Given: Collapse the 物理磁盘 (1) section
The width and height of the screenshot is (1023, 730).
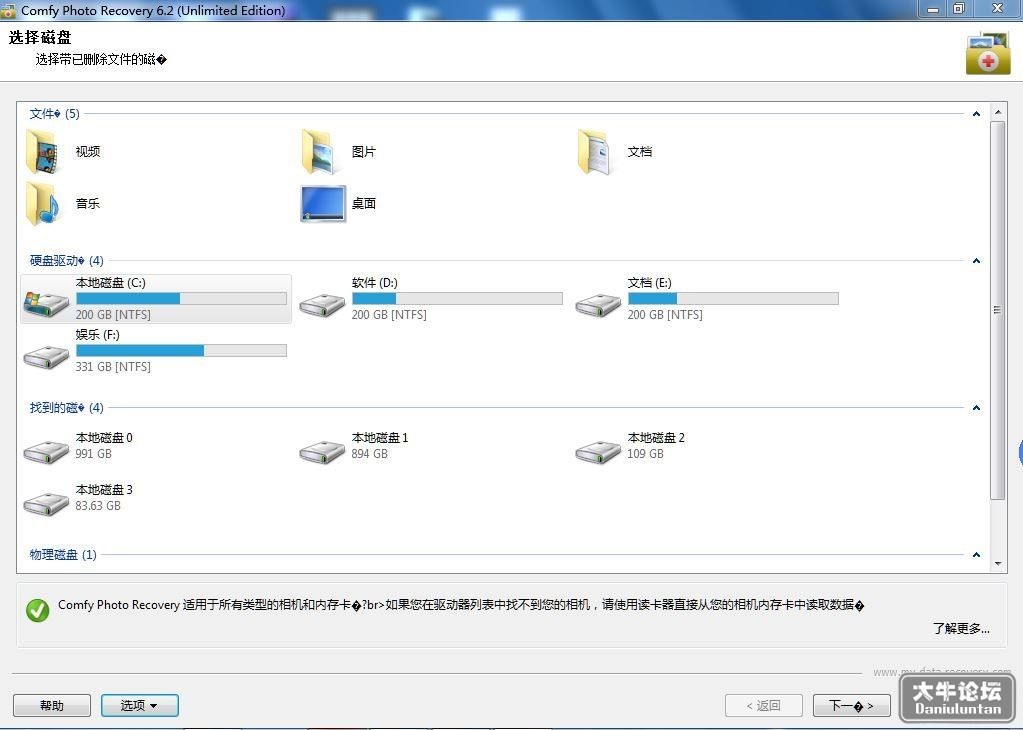Looking at the screenshot, I should (976, 555).
